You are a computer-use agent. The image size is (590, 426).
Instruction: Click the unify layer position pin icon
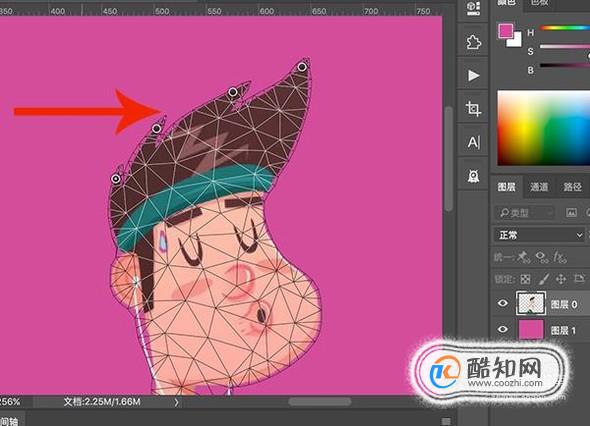[523, 257]
